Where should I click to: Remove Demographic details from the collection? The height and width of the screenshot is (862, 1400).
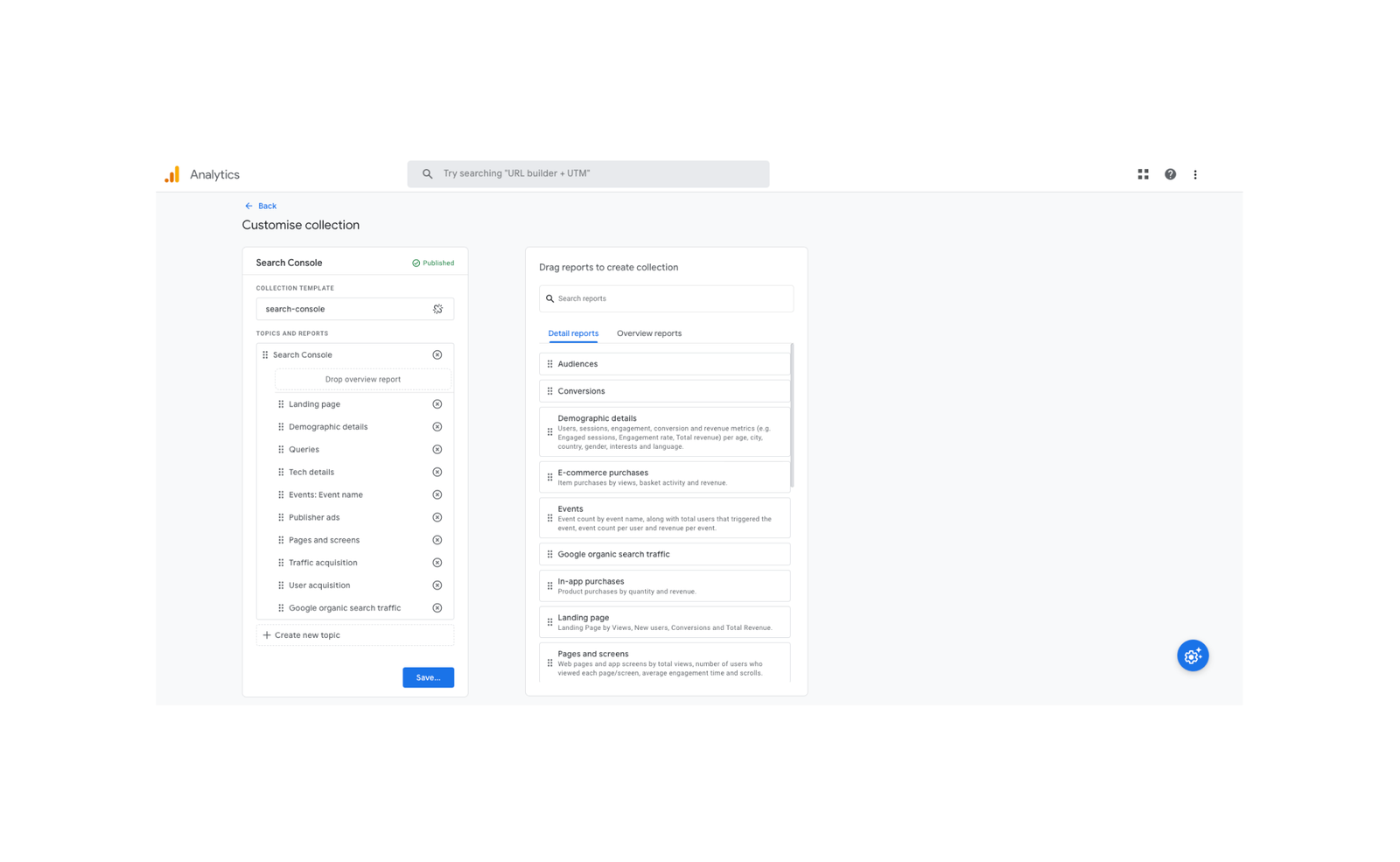click(x=437, y=427)
